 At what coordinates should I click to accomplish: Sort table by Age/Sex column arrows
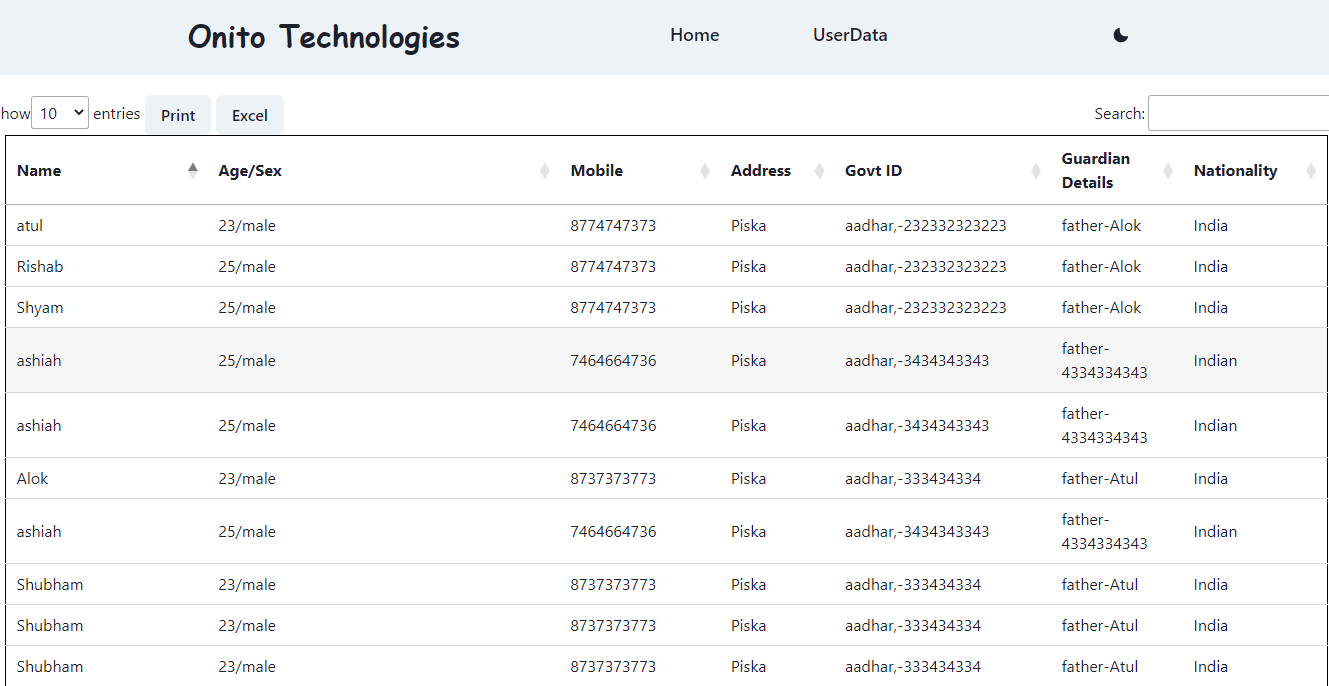pos(545,171)
